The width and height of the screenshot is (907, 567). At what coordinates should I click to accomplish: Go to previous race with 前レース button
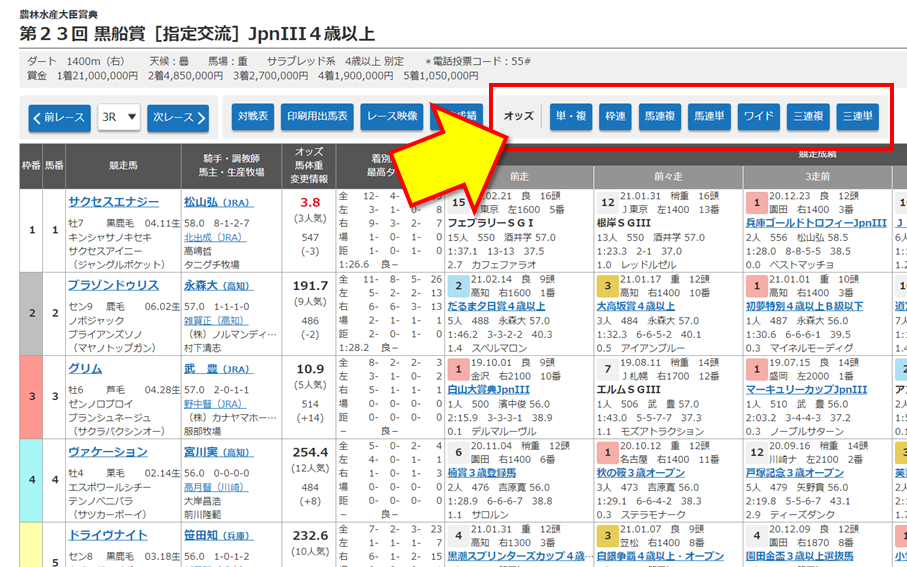58,117
